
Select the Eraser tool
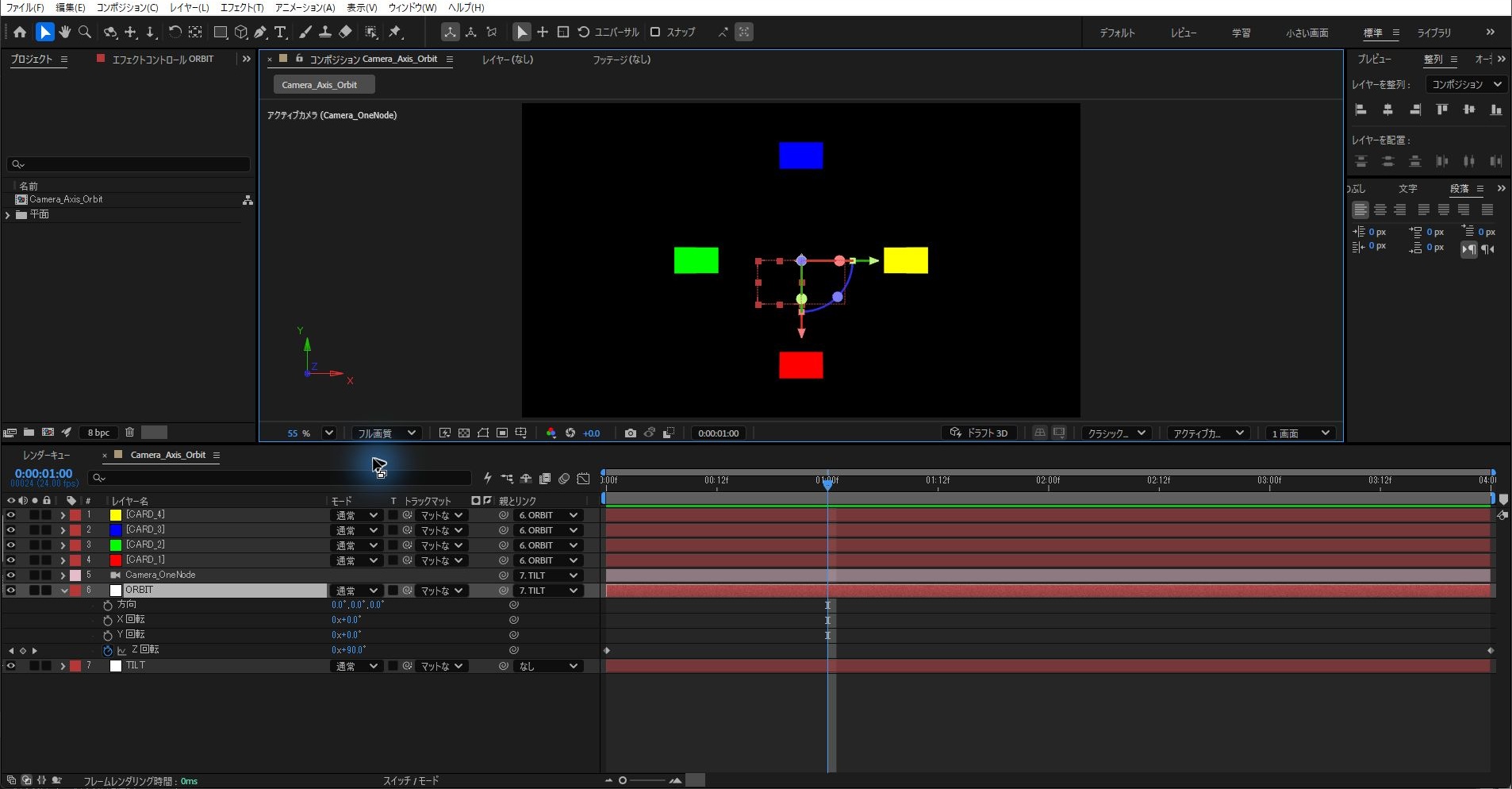(x=345, y=32)
